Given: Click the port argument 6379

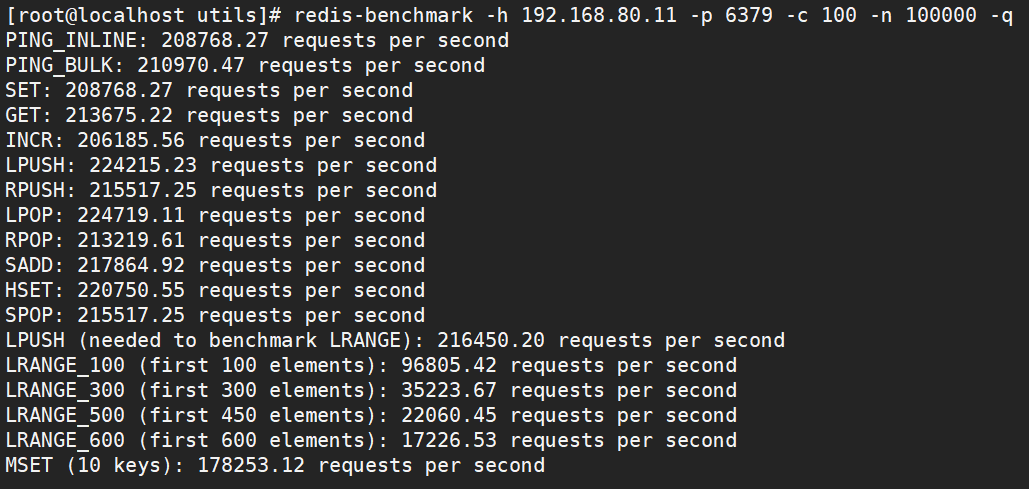Looking at the screenshot, I should [749, 15].
